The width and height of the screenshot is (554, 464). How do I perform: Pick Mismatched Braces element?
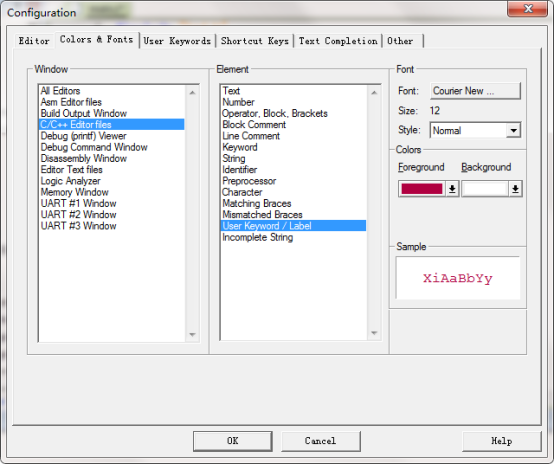[293, 215]
